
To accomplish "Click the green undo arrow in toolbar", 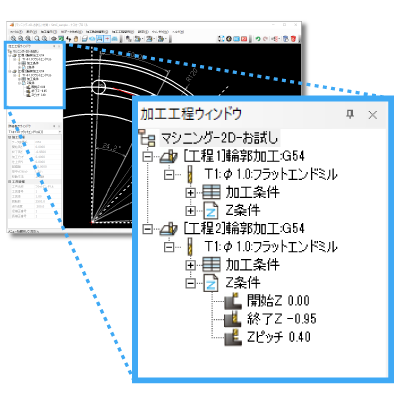I will click(258, 39).
